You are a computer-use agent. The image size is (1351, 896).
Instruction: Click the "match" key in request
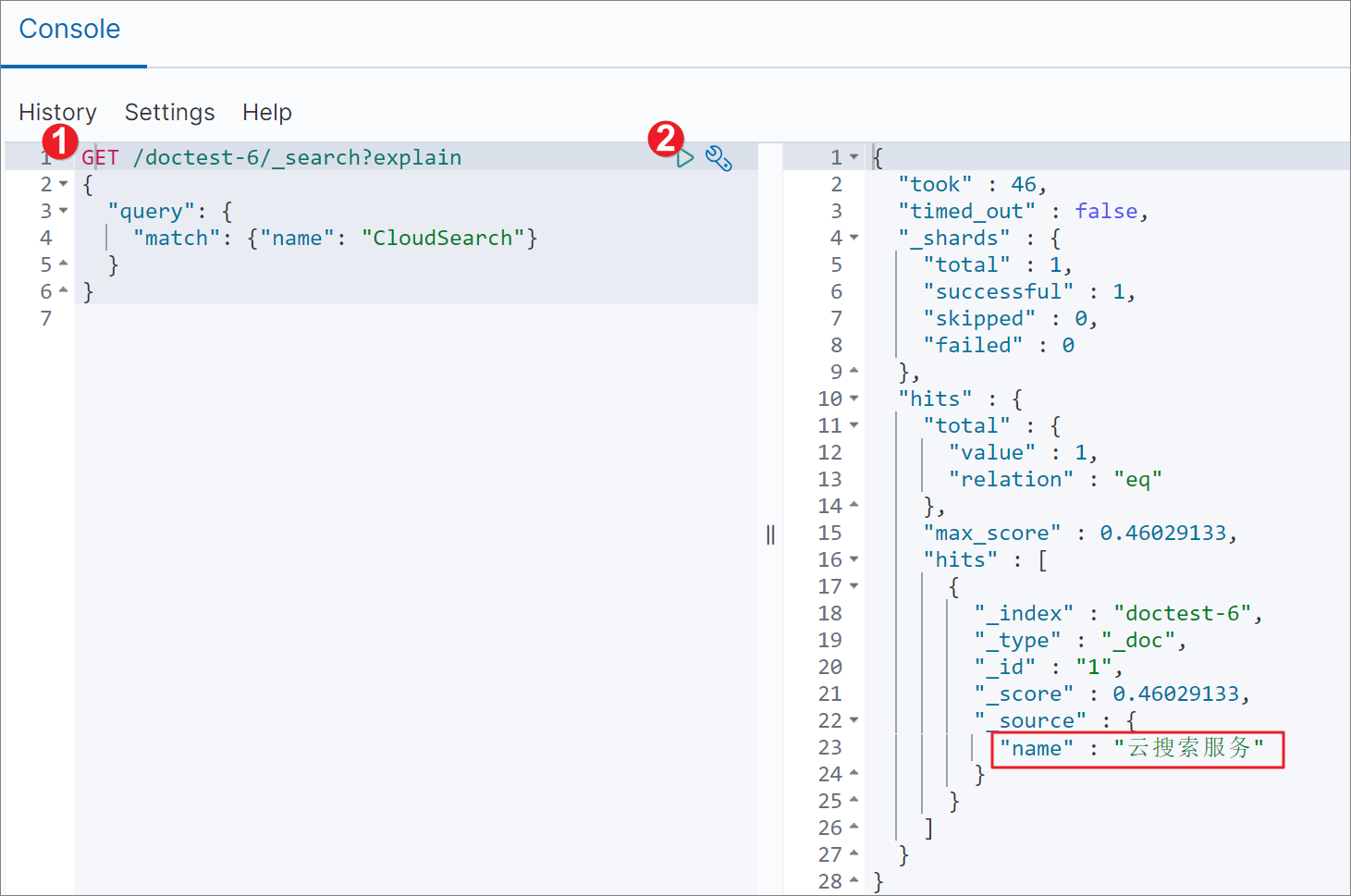(x=177, y=238)
